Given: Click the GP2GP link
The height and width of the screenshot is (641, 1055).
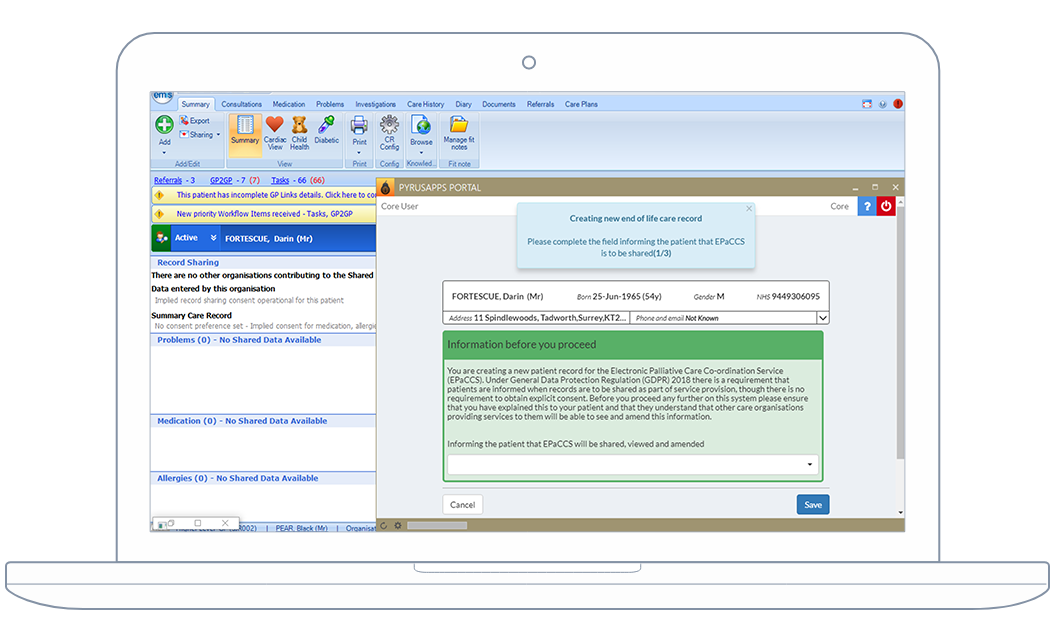Looking at the screenshot, I should pos(221,180).
